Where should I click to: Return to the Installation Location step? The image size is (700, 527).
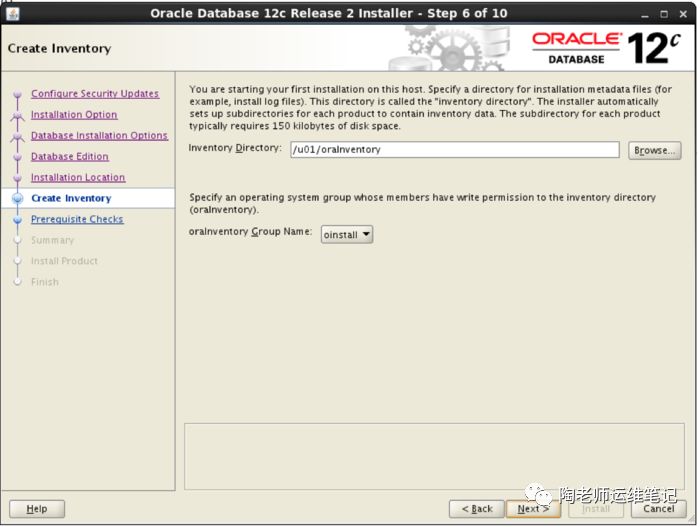tap(78, 178)
